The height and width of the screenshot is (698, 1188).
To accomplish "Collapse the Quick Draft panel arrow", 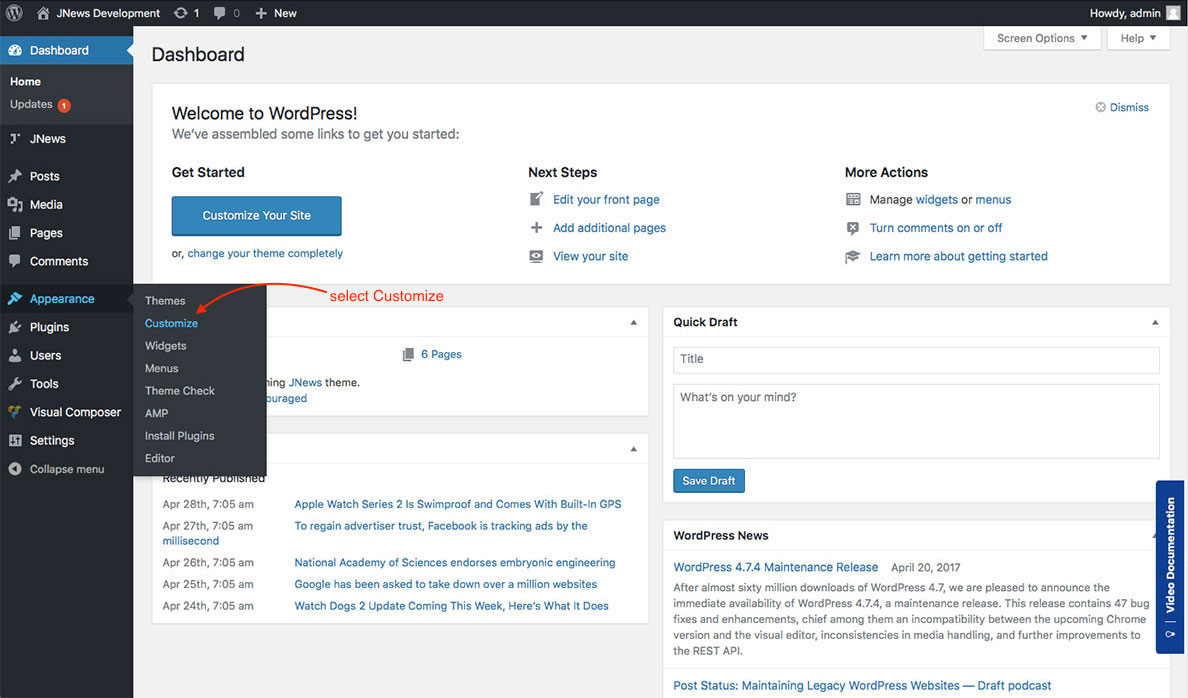I will (x=1155, y=323).
